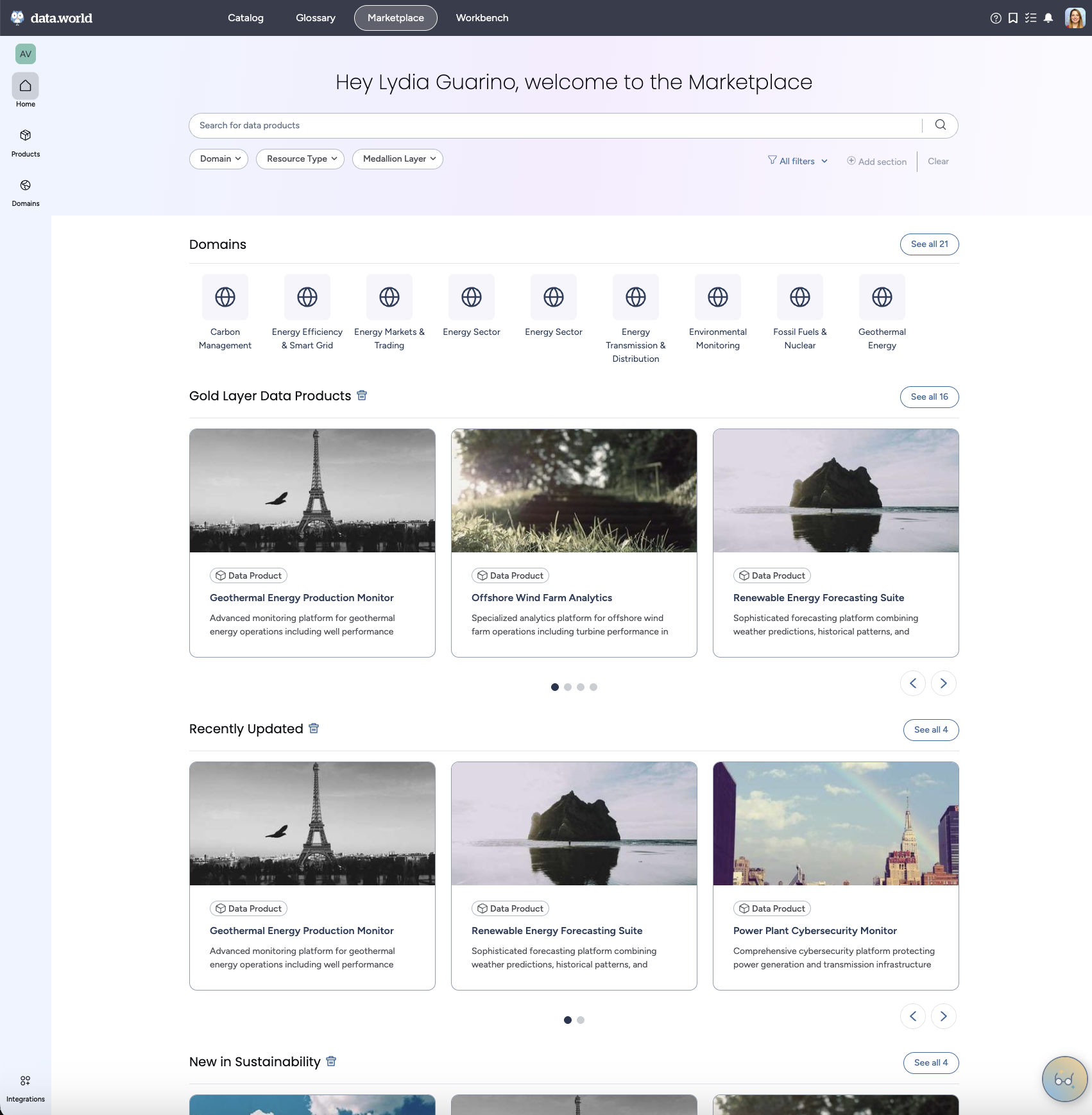Open Renewable Energy Forecasting Suite title in Gold Layer
Viewport: 1092px width, 1115px height.
coord(819,598)
